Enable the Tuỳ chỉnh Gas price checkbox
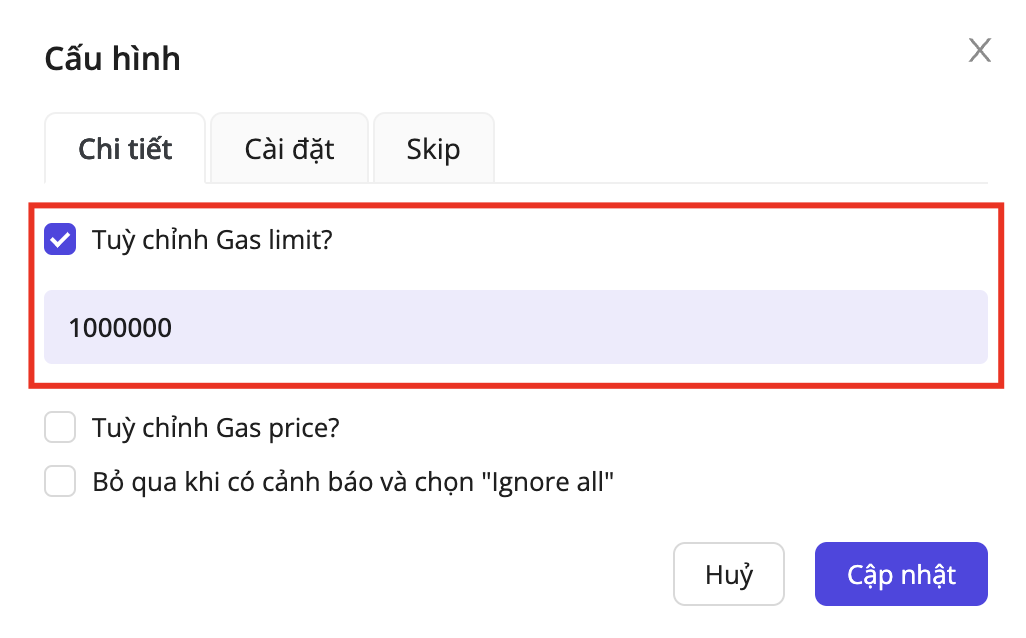The width and height of the screenshot is (1026, 638). pyautogui.click(x=60, y=428)
